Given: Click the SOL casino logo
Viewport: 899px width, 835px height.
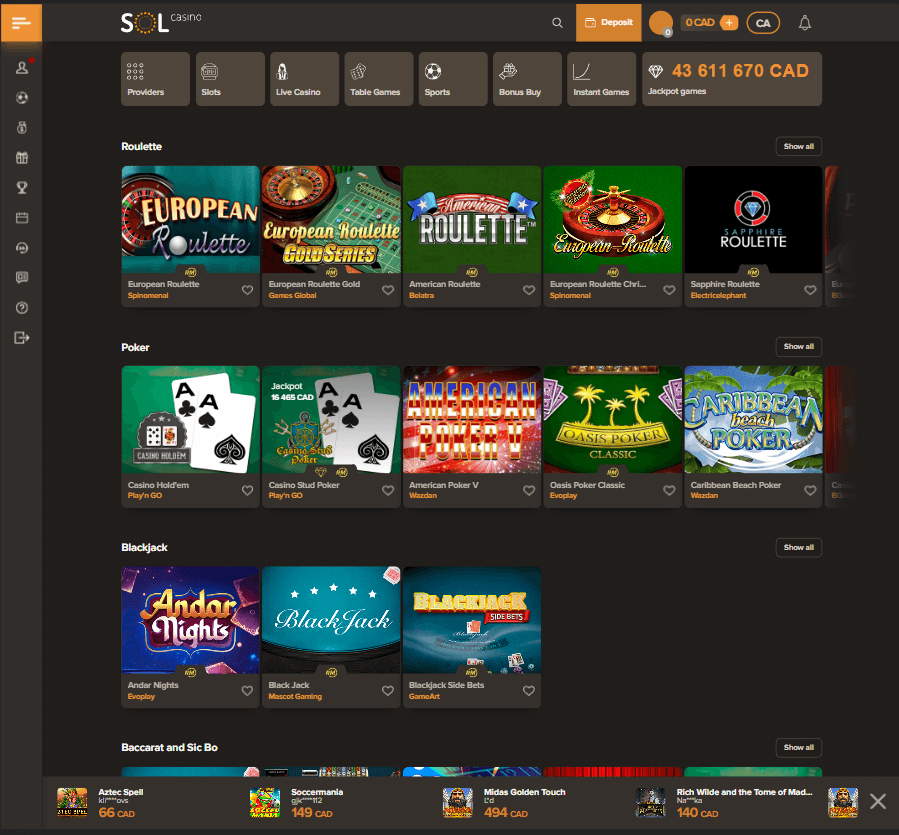Looking at the screenshot, I should click(x=161, y=22).
